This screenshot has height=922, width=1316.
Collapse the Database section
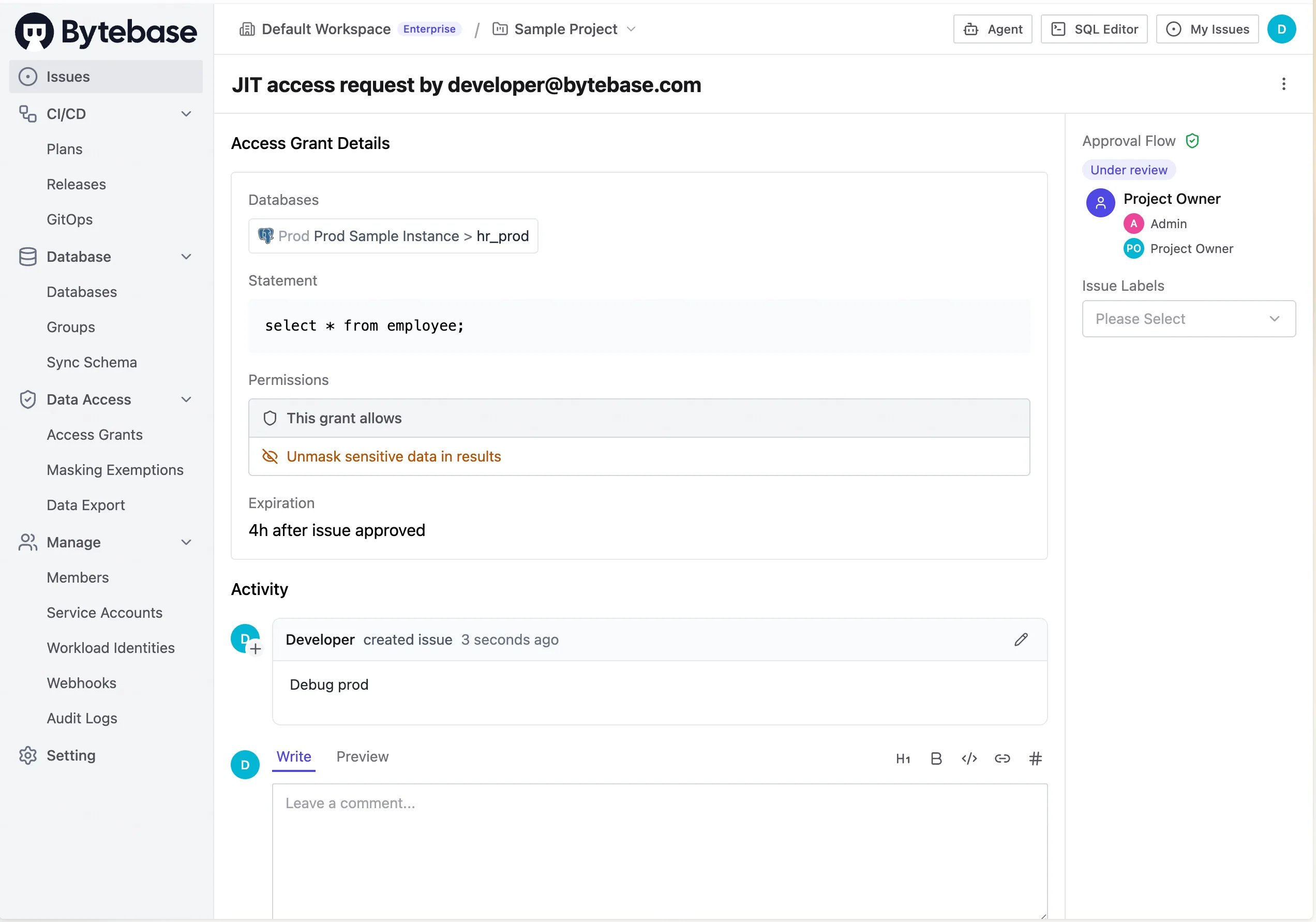point(186,256)
